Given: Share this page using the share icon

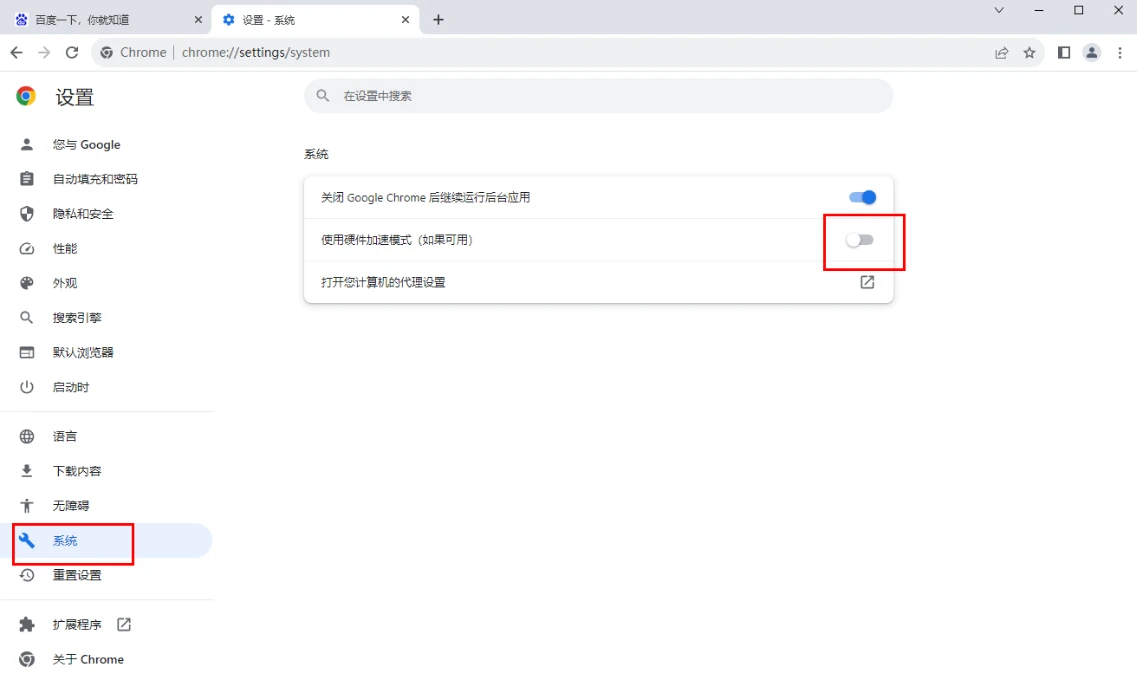Looking at the screenshot, I should [x=1001, y=52].
